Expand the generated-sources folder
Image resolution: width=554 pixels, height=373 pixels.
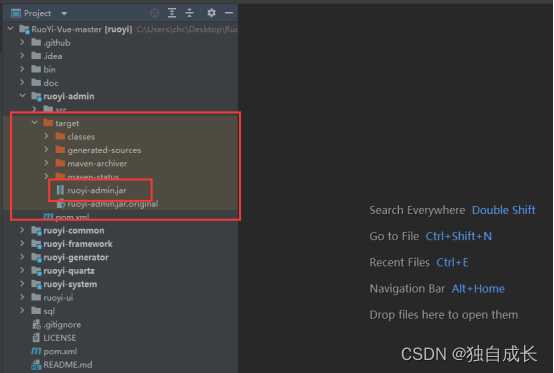(x=46, y=149)
